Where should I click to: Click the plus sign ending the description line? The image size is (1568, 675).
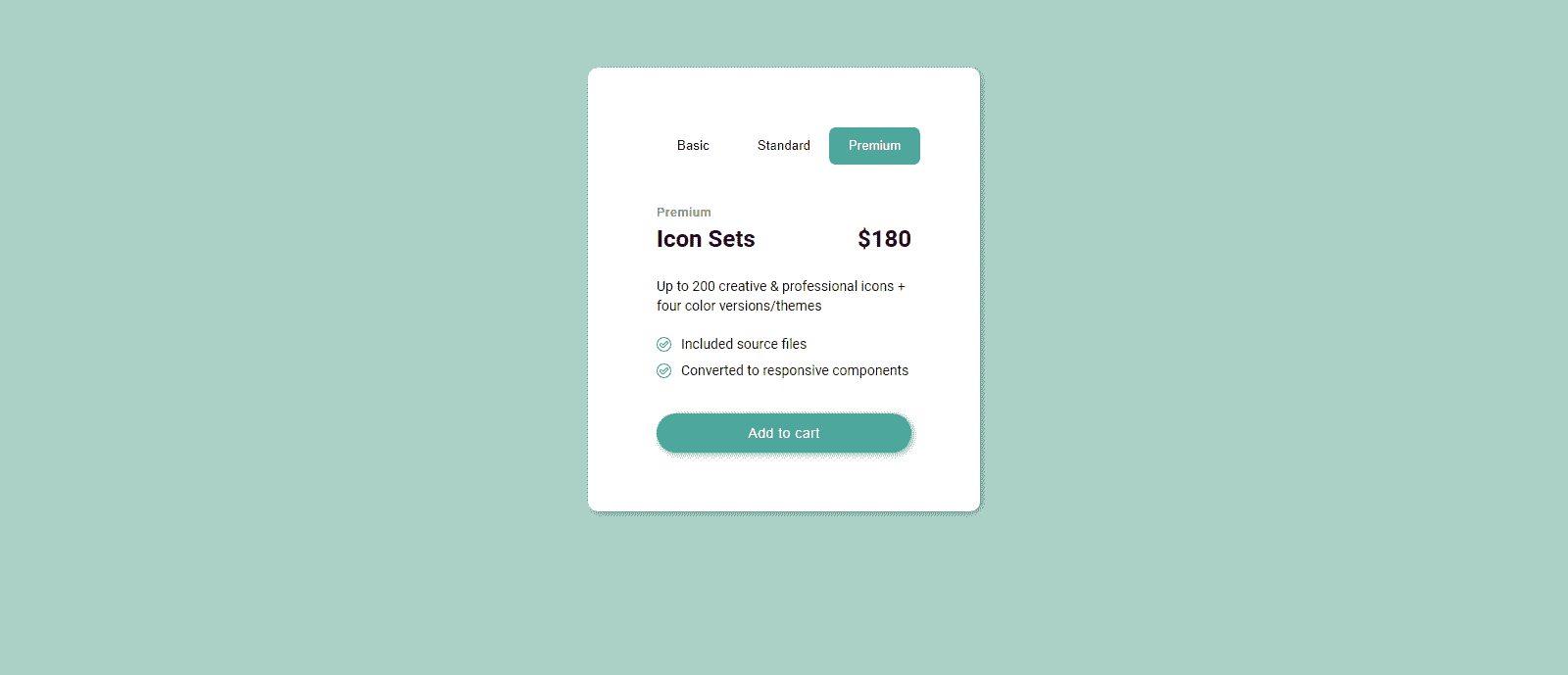(x=902, y=286)
